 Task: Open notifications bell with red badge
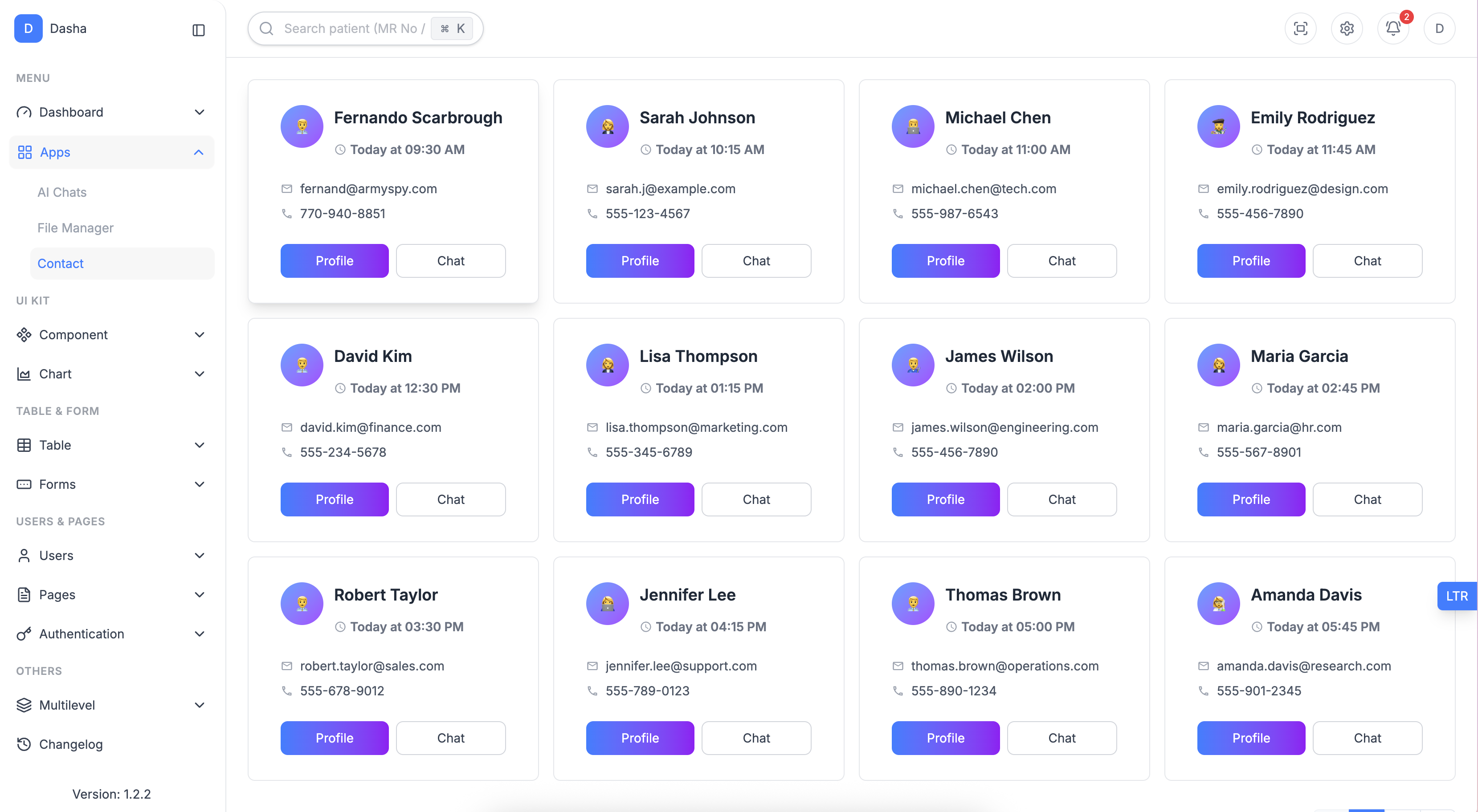pos(1393,28)
